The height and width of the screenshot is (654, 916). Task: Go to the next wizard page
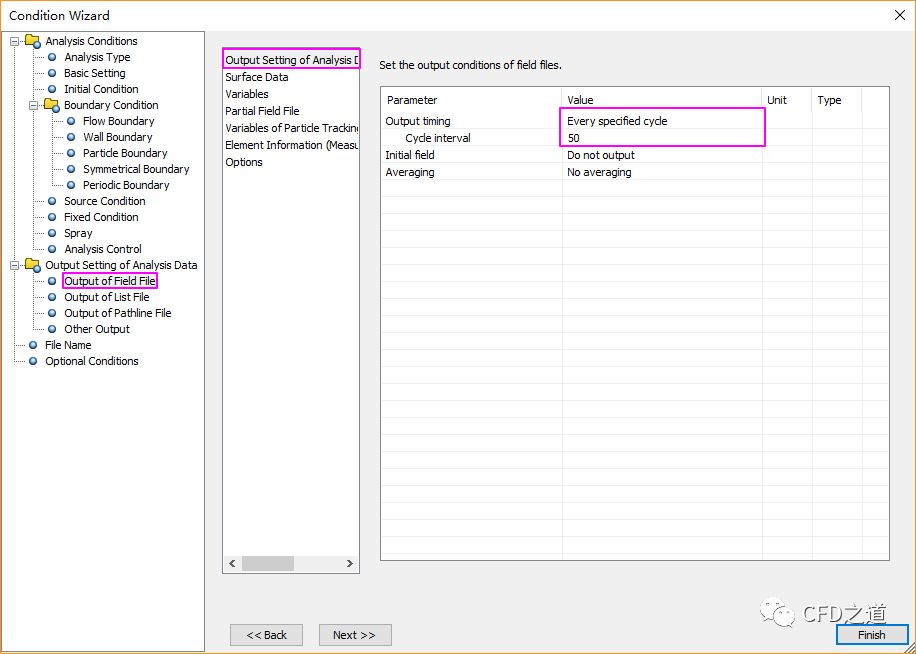click(354, 635)
